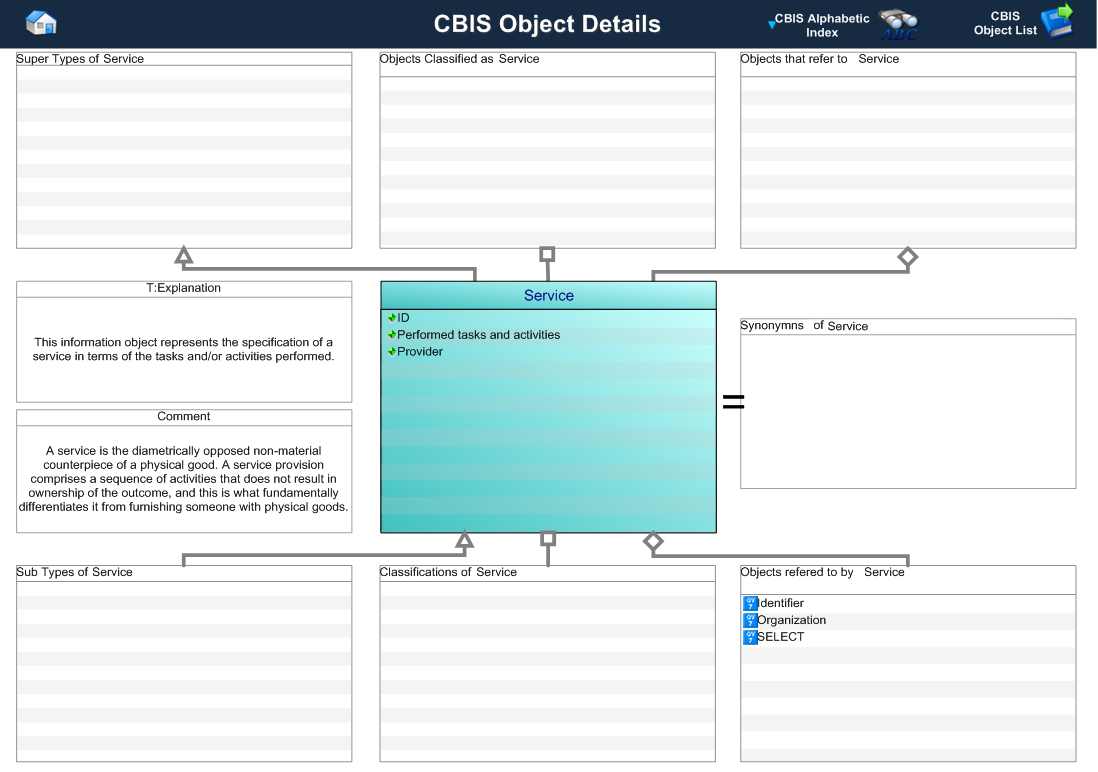This screenshot has height=772, width=1098.
Task: Open the SELECT referenced object
Action: [780, 637]
